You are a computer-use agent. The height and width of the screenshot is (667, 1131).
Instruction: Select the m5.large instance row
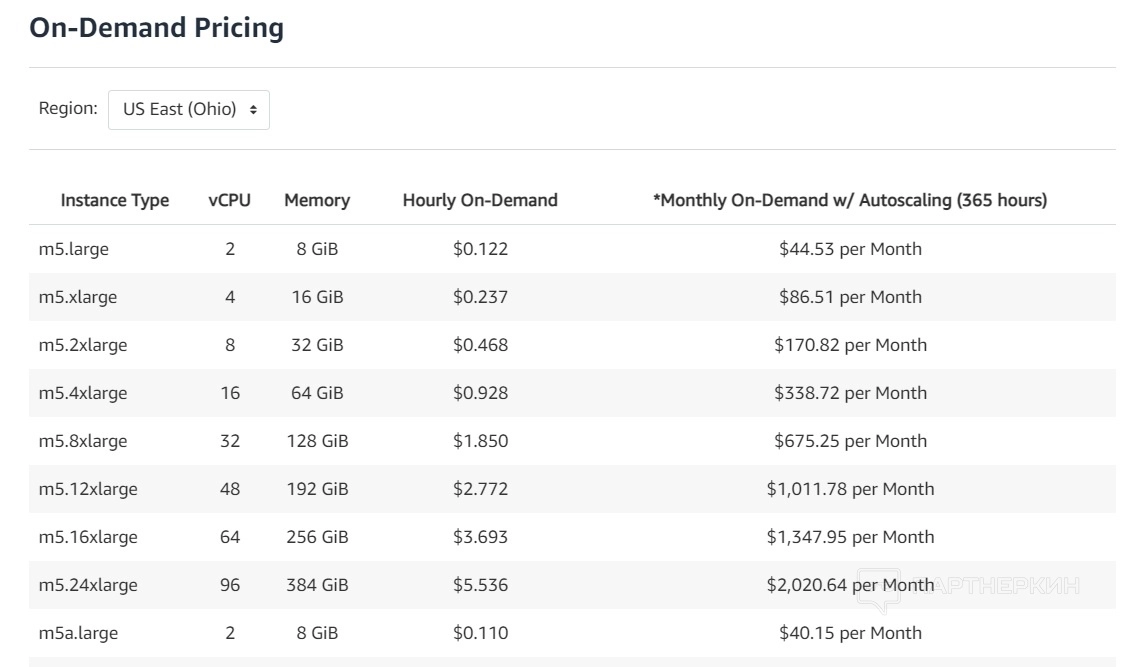(74, 249)
